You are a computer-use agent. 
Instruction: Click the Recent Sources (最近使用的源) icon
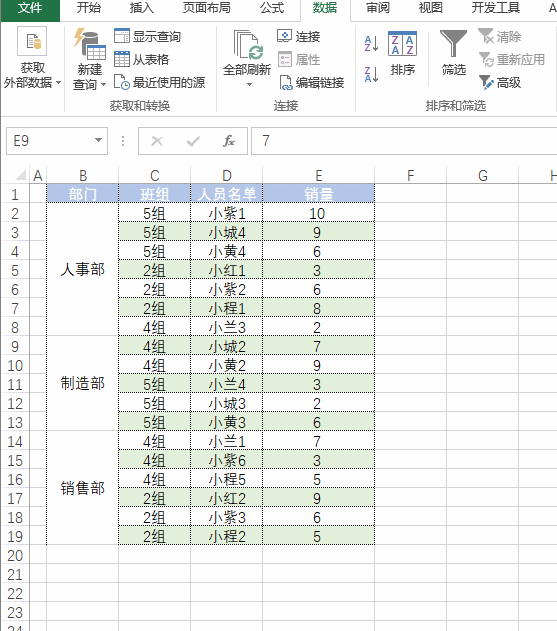pos(122,82)
